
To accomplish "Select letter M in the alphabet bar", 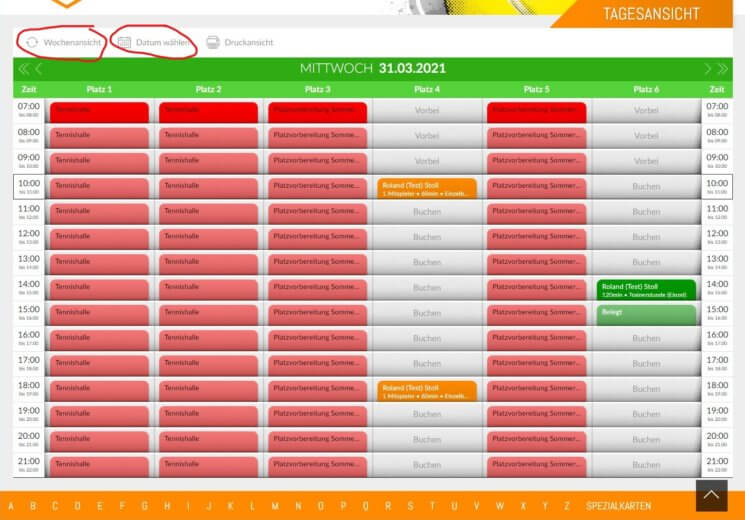I will click(275, 506).
